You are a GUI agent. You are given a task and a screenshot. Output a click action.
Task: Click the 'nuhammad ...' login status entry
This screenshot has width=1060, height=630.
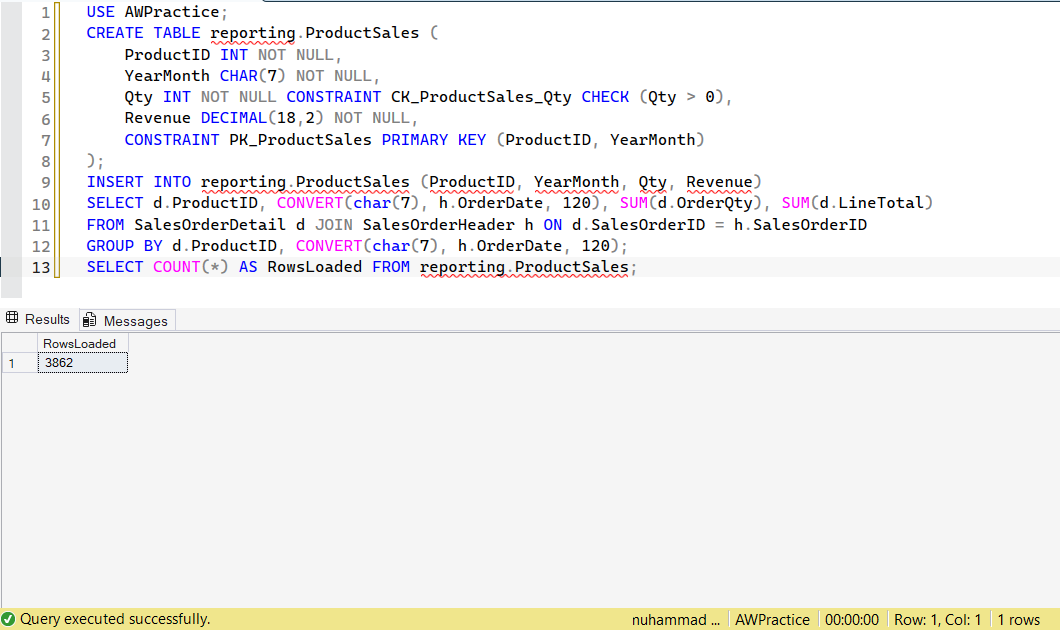[675, 620]
